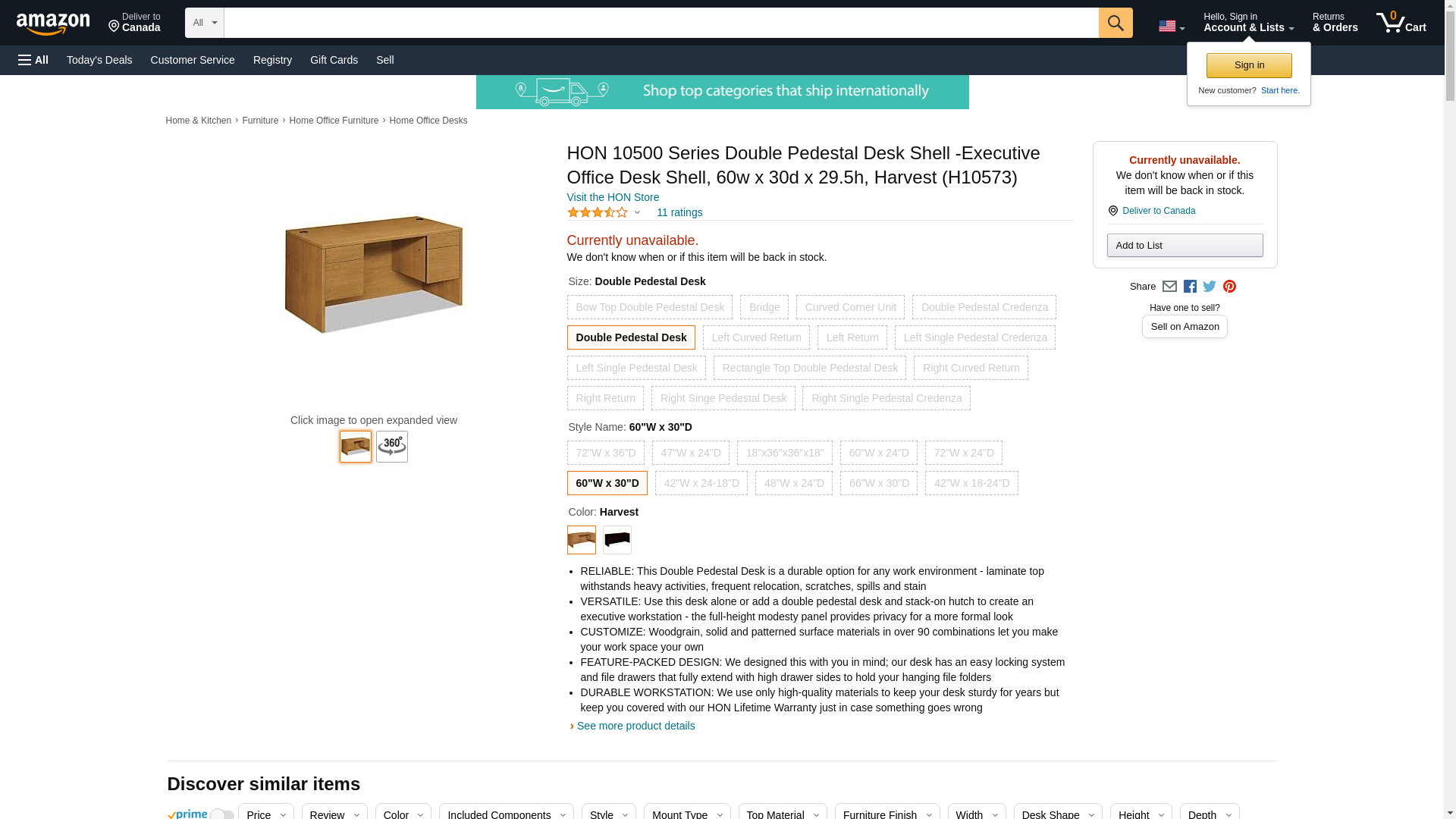1456x819 pixels.
Task: Open the language flag dropdown
Action: point(1172,26)
